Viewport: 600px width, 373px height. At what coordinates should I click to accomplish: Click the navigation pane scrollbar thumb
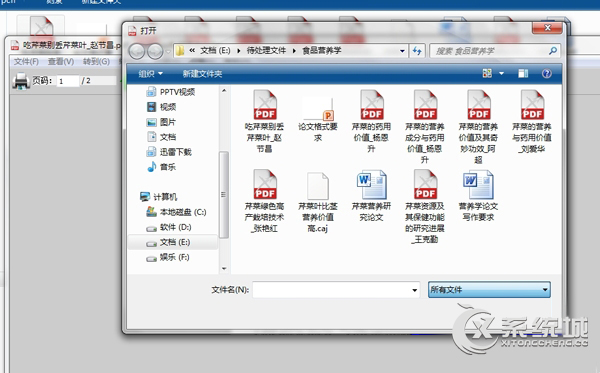tap(224, 195)
